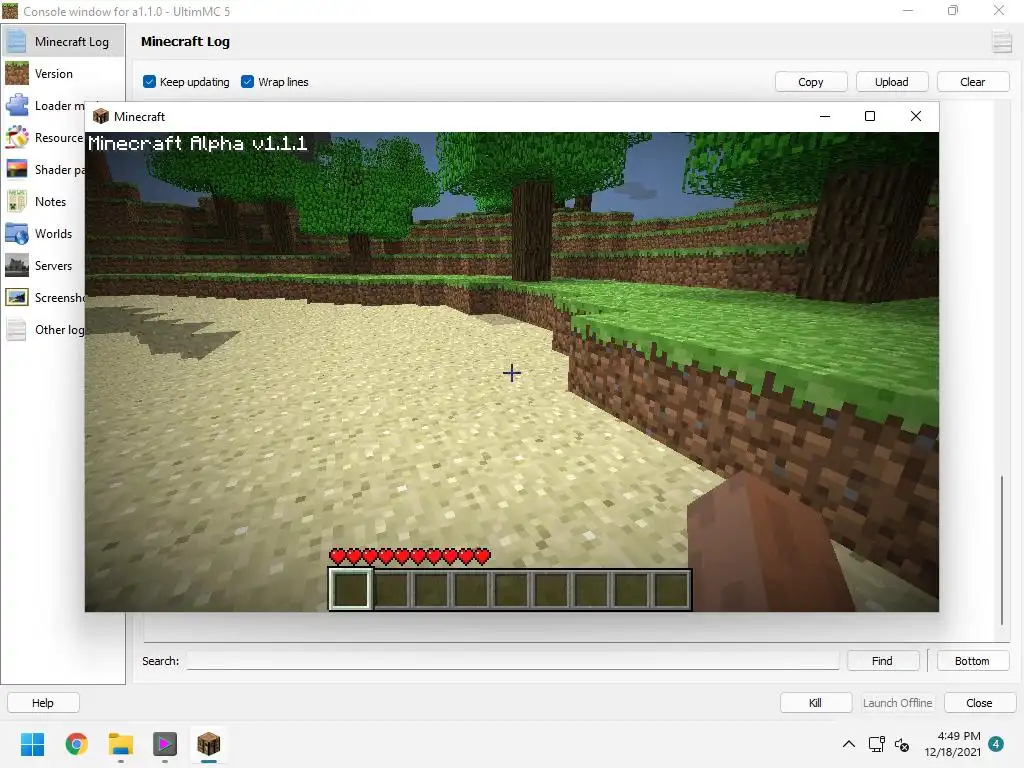Click the Launch Offline button
The height and width of the screenshot is (768, 1024).
(897, 703)
